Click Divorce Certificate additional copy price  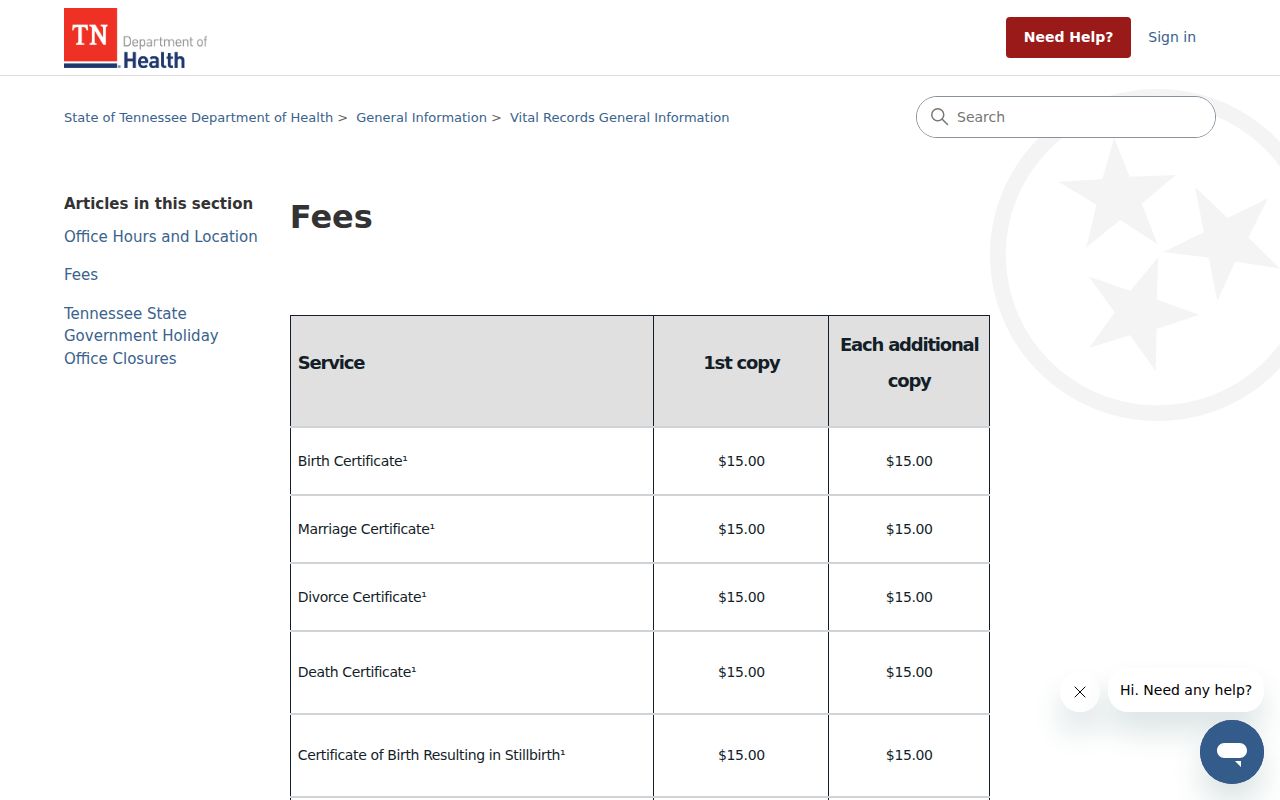909,597
